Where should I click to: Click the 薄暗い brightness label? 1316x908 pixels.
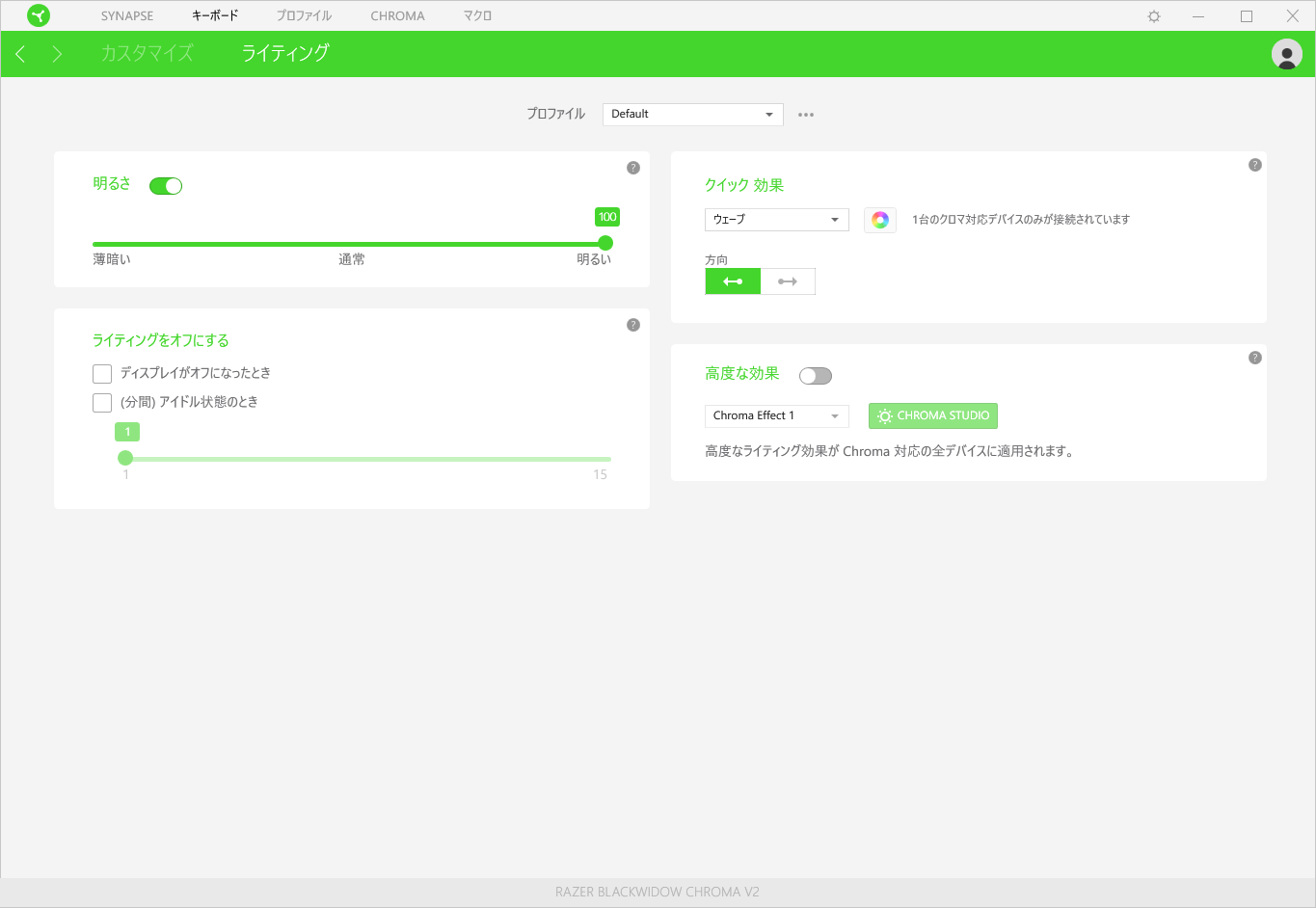[x=112, y=260]
